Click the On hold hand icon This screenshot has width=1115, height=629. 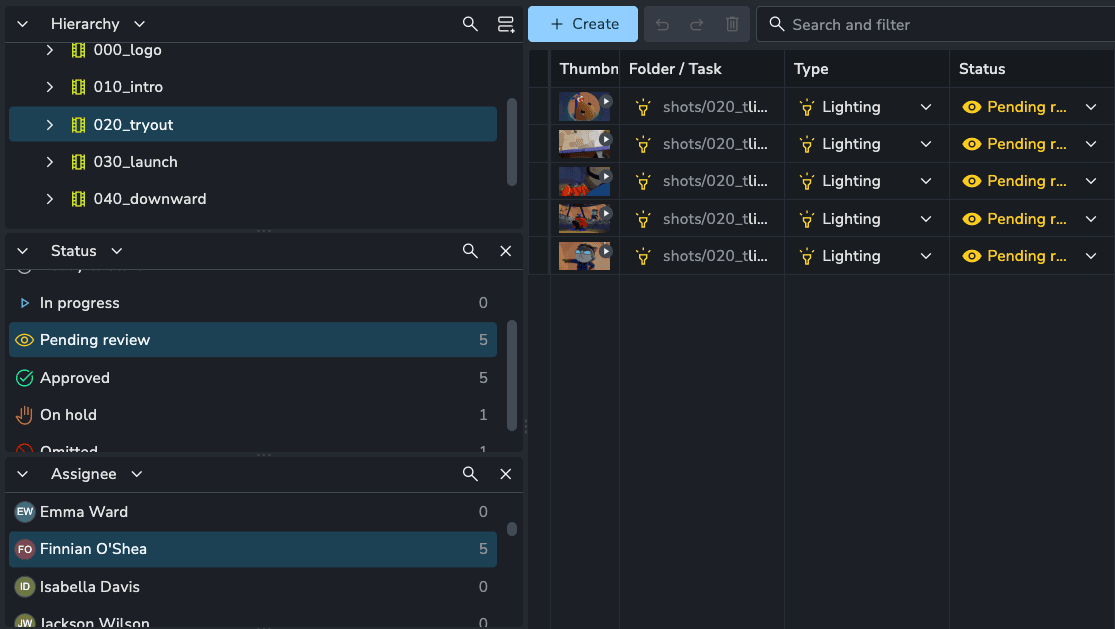(x=24, y=415)
